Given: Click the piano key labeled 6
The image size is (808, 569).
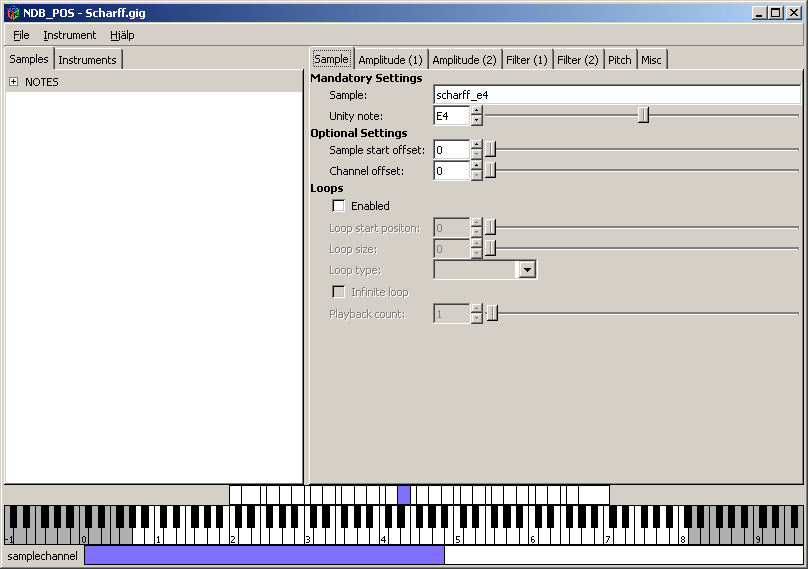Looking at the screenshot, I should [534, 536].
